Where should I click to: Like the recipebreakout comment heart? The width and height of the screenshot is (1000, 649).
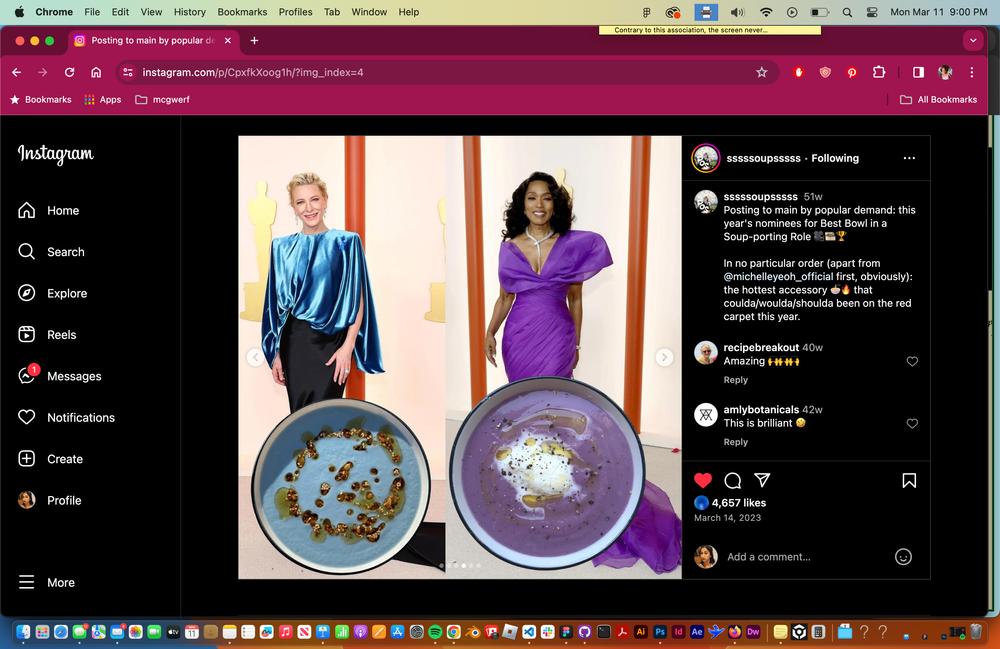pos(912,361)
